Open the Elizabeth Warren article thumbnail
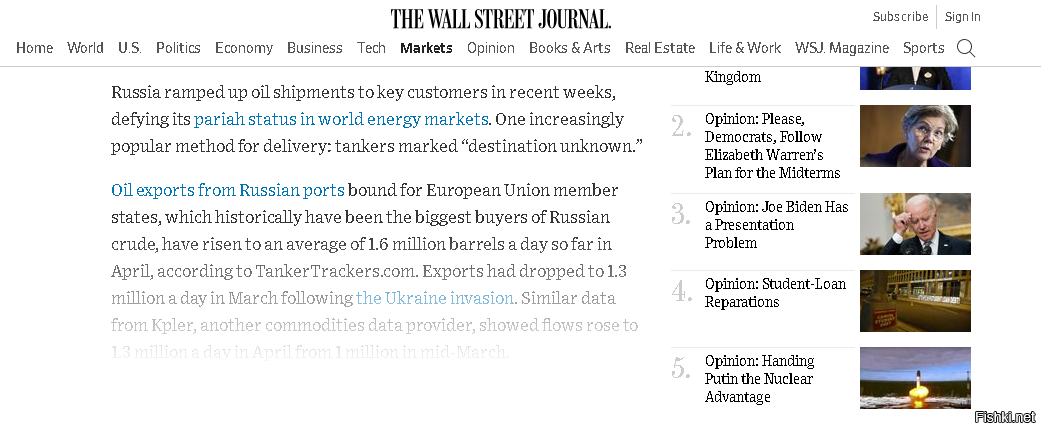 tap(915, 135)
